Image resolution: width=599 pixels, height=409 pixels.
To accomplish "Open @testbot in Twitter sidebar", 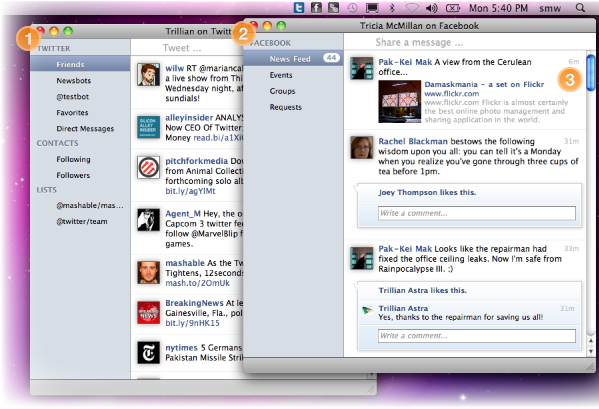I will pyautogui.click(x=80, y=96).
